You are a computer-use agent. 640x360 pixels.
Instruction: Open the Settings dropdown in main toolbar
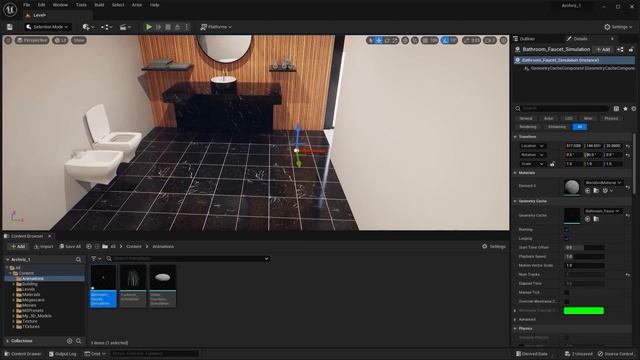[618, 27]
